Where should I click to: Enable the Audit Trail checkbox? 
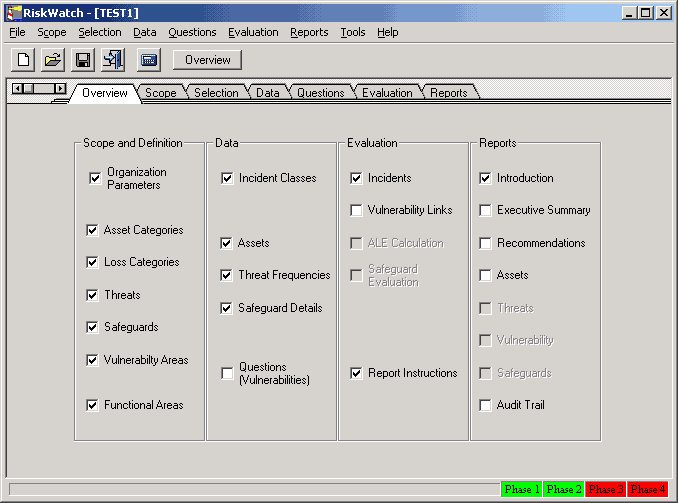coord(486,405)
